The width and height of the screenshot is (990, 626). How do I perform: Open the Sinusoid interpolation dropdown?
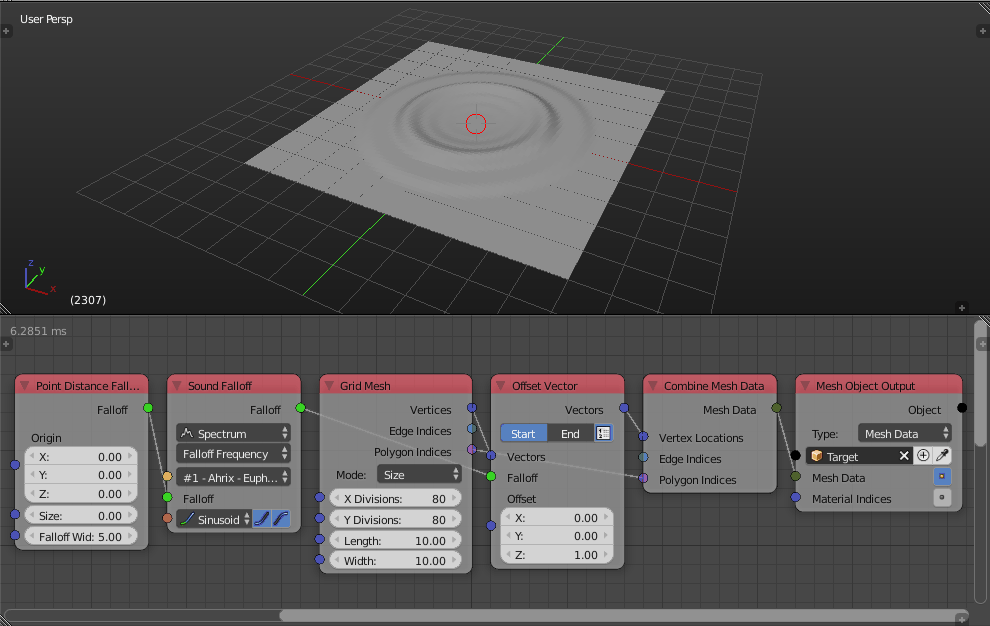point(214,519)
